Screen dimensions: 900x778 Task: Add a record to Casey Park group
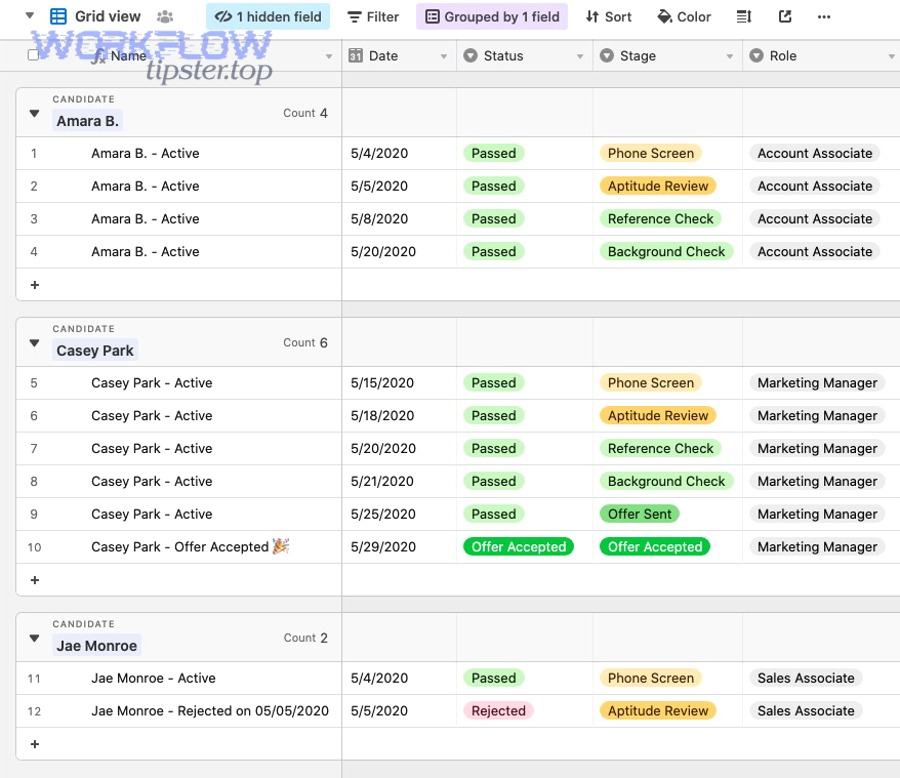[35, 580]
